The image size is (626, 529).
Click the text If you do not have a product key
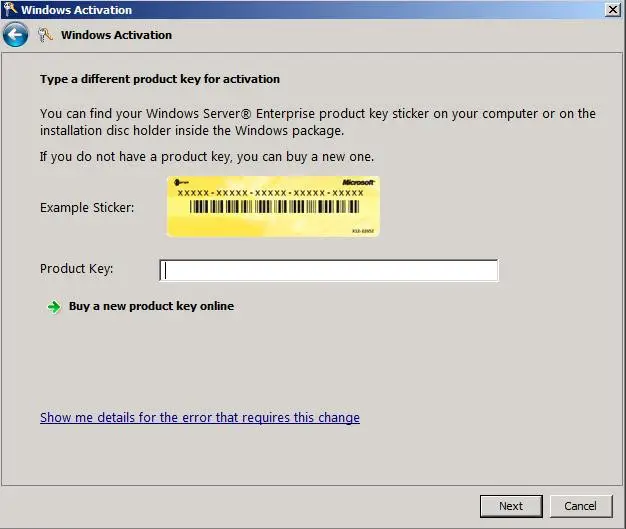[x=207, y=157]
